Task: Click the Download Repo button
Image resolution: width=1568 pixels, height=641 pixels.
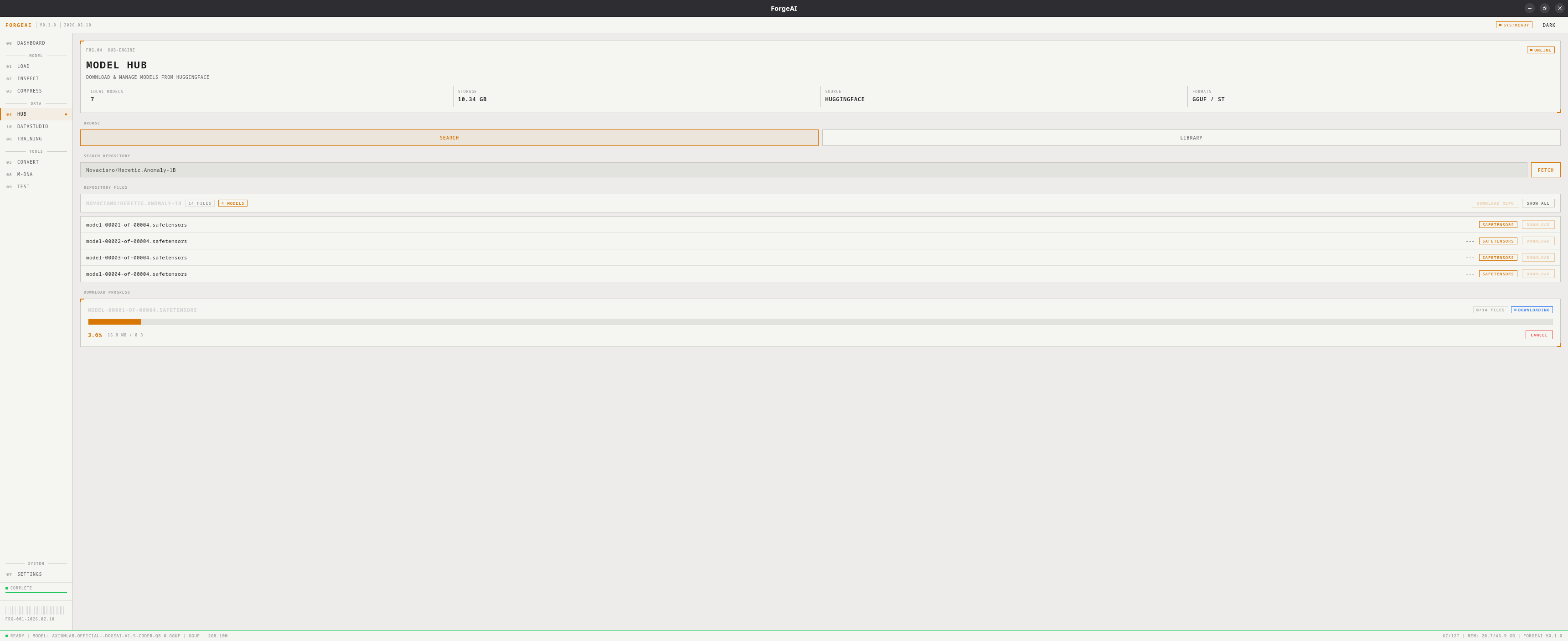Action: point(1494,203)
